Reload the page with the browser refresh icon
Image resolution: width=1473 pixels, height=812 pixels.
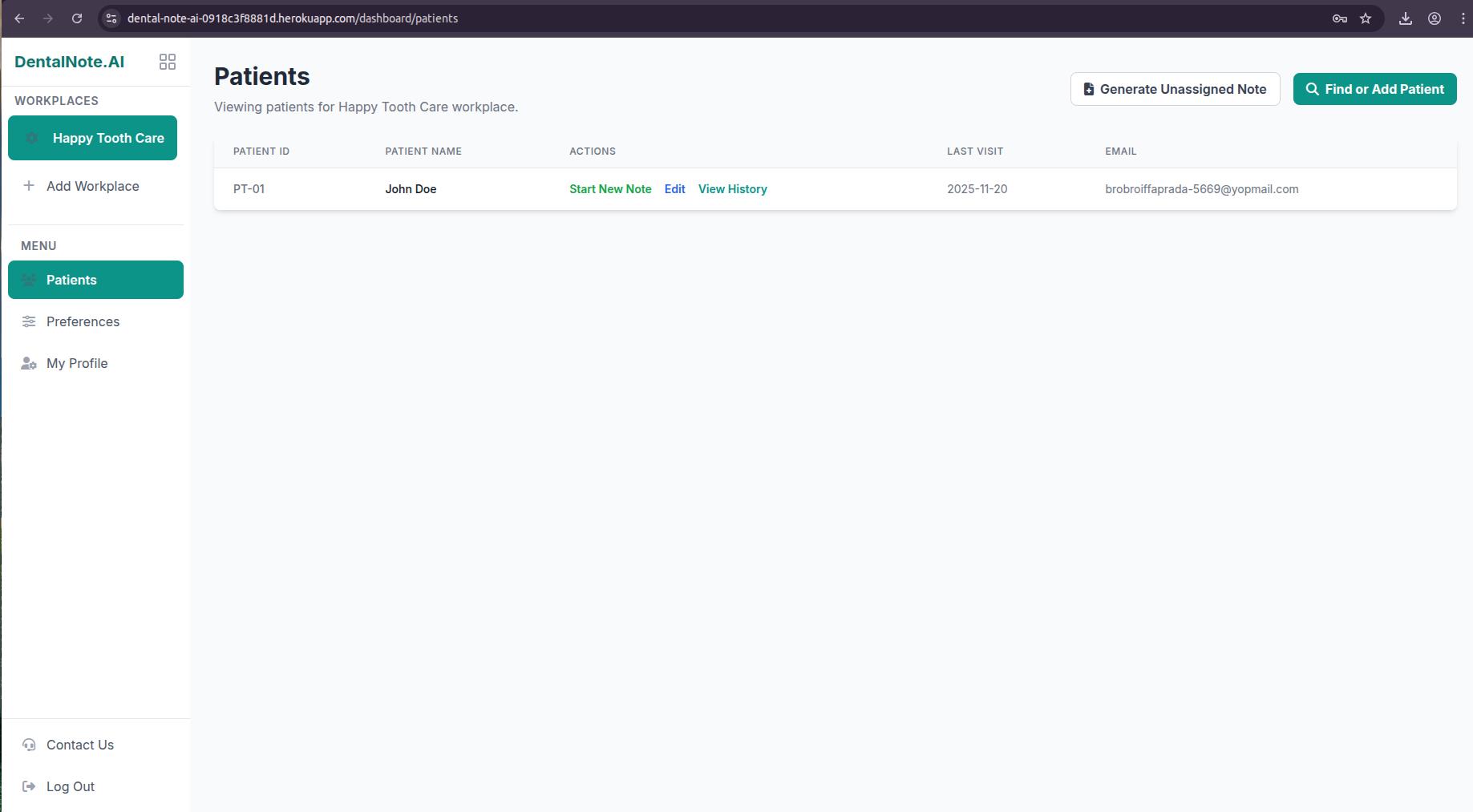[x=77, y=18]
